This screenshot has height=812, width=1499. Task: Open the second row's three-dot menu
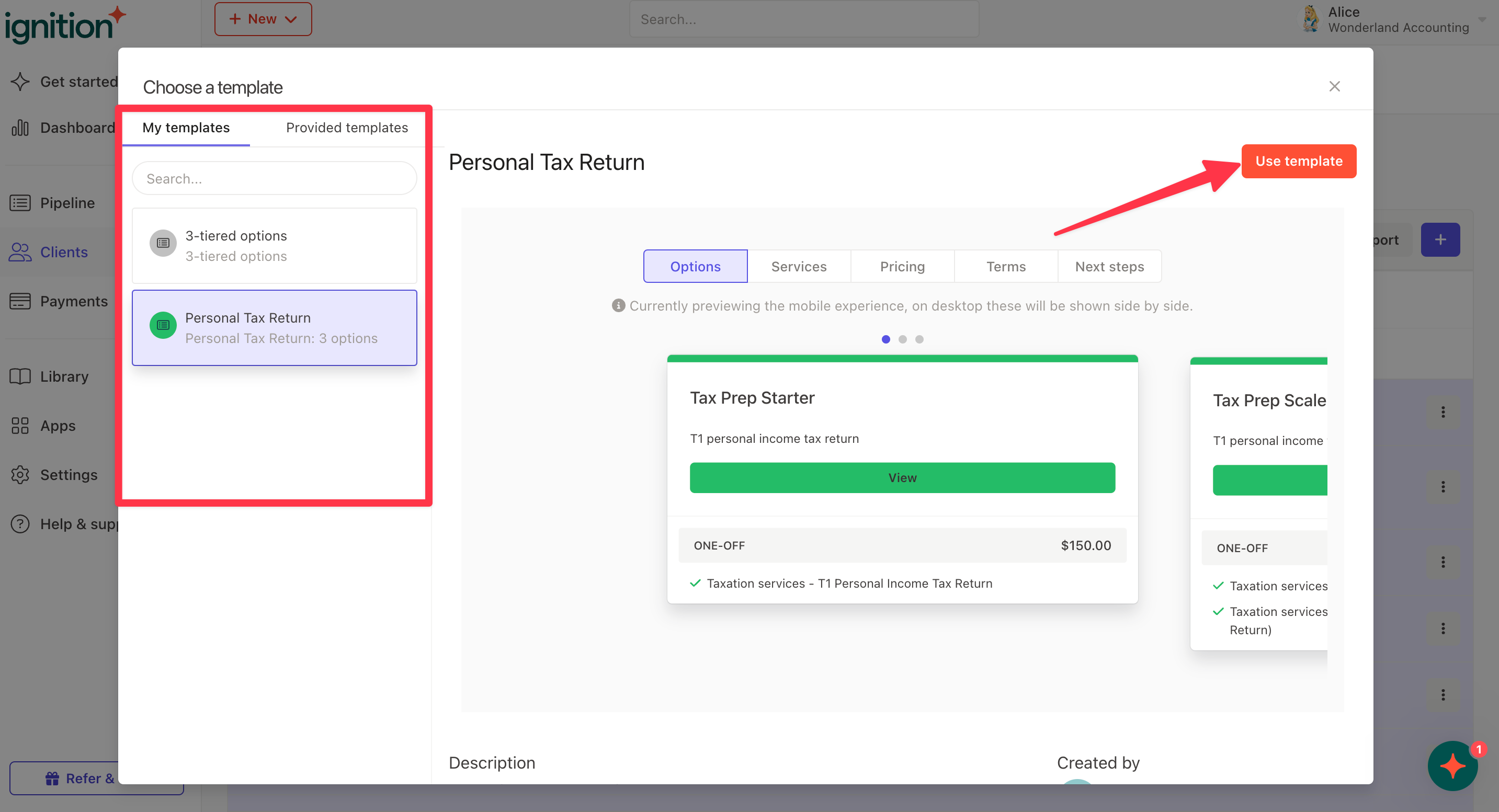click(1443, 487)
